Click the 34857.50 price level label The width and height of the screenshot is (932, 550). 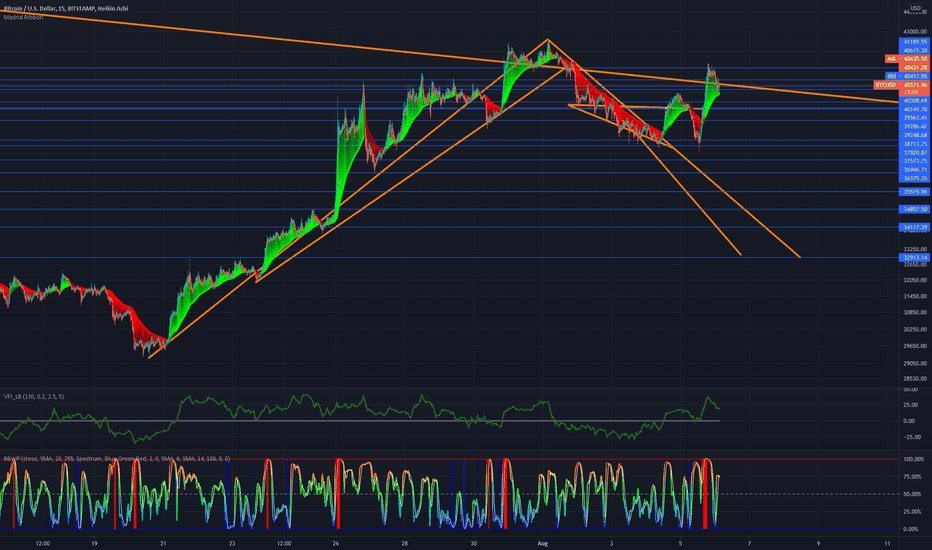[914, 209]
